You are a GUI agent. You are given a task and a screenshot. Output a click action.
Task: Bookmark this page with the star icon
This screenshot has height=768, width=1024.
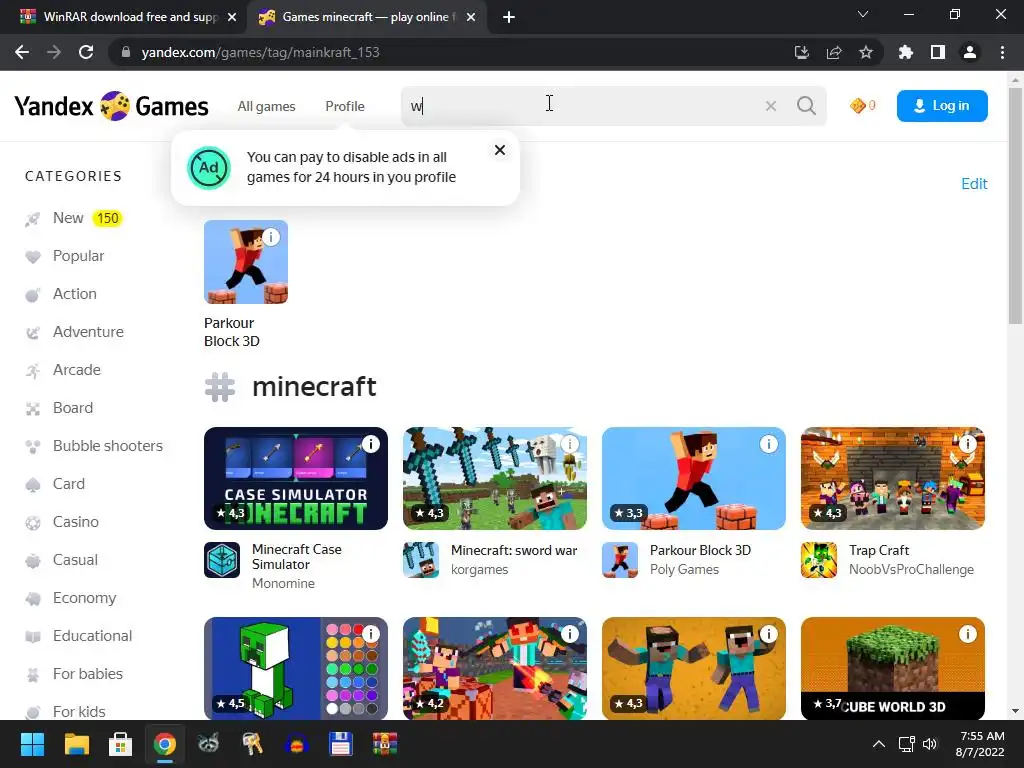coord(866,52)
